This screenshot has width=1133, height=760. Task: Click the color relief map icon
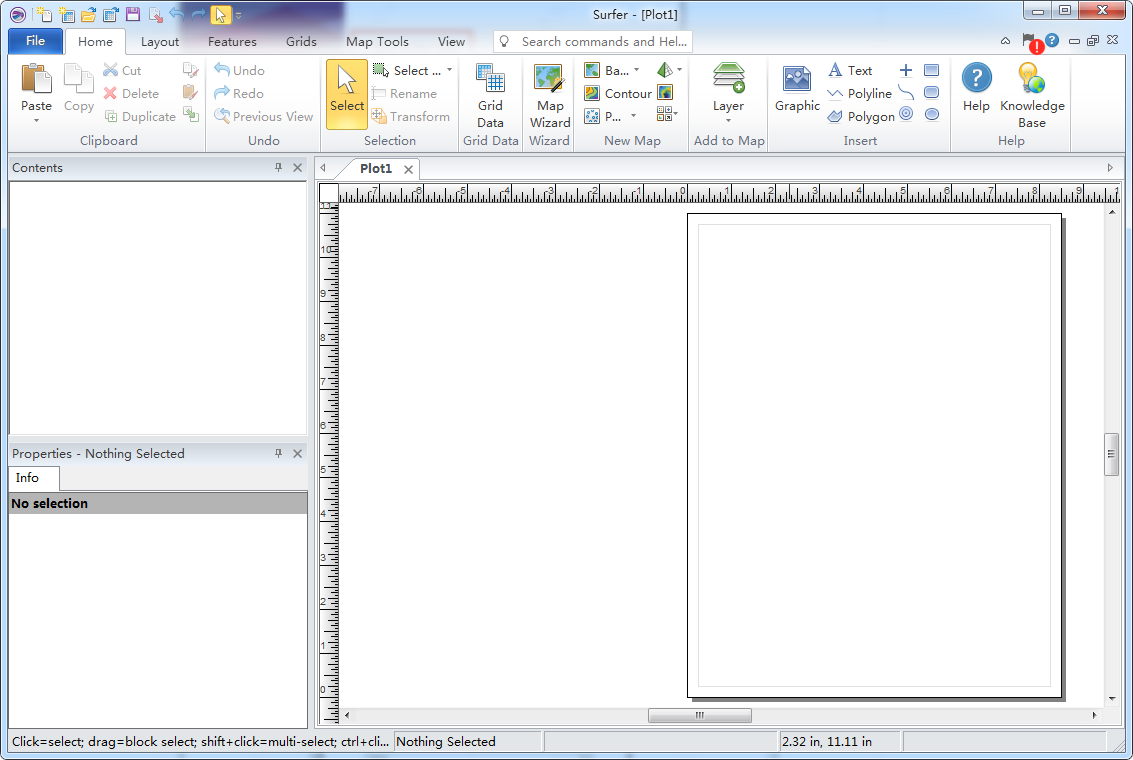[665, 93]
